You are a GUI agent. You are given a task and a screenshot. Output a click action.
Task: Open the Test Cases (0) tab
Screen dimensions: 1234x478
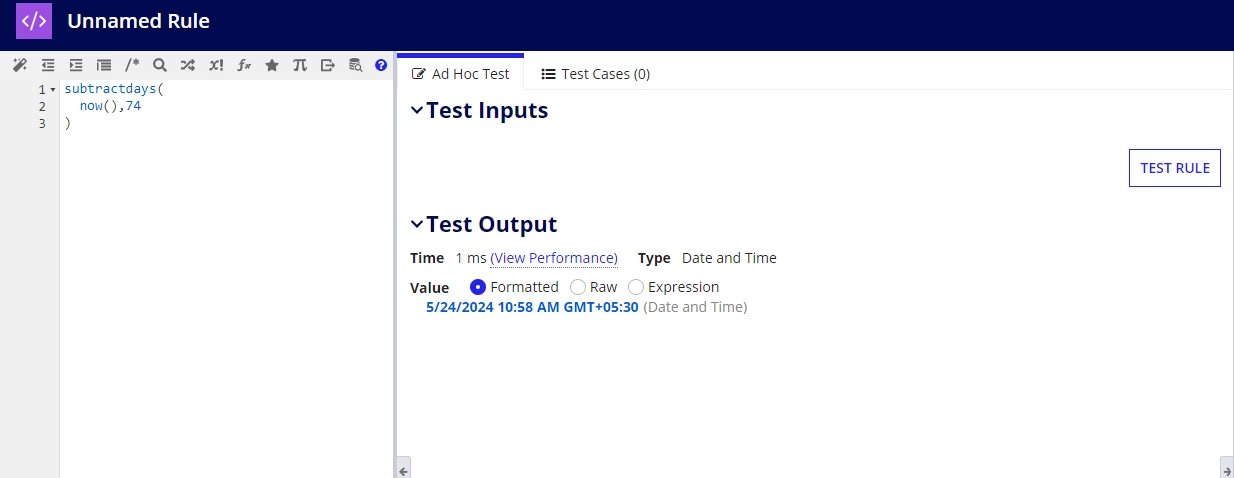596,74
